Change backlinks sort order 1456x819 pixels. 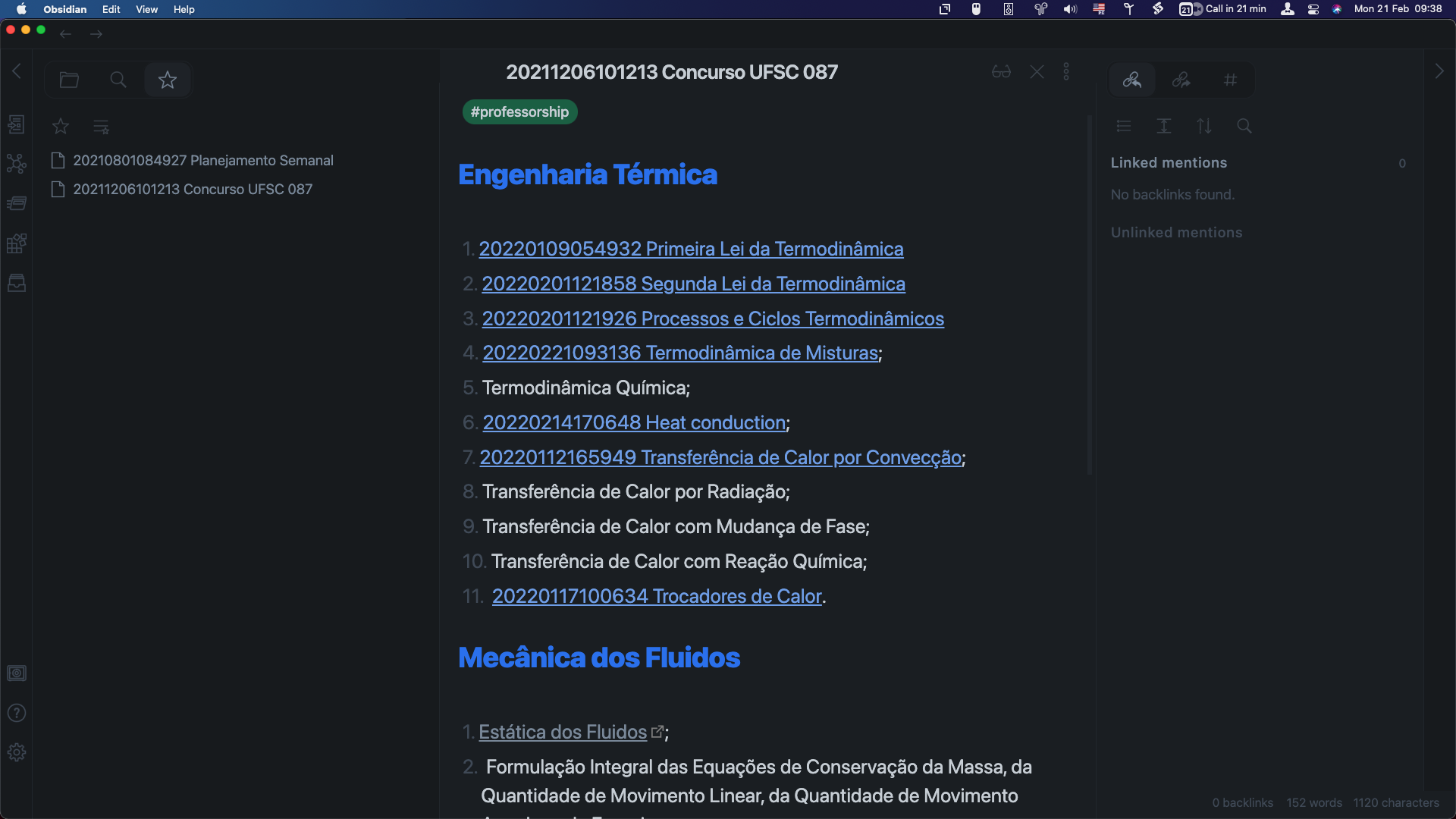click(1204, 126)
